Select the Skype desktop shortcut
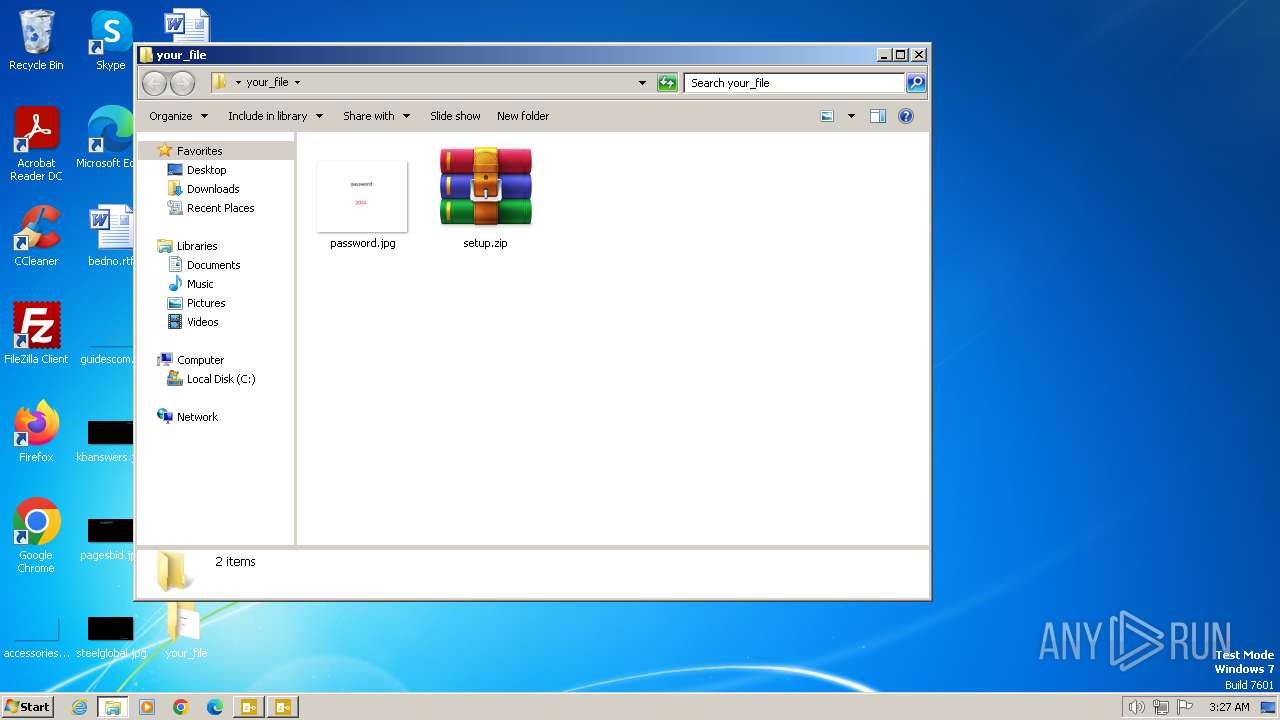Image resolution: width=1280 pixels, height=720 pixels. [x=110, y=40]
